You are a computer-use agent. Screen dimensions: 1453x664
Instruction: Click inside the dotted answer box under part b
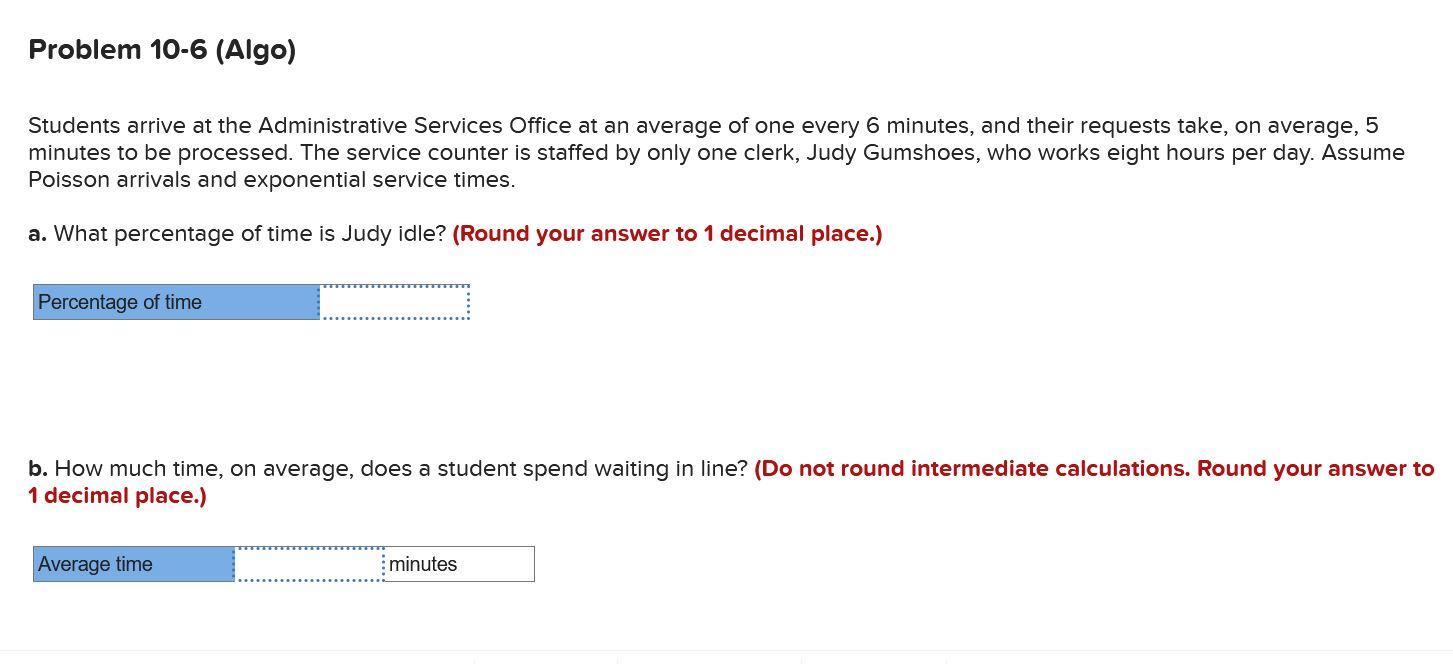(x=308, y=563)
